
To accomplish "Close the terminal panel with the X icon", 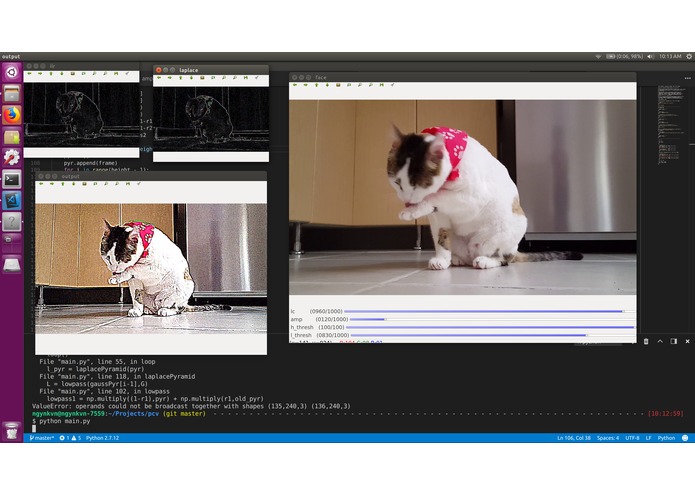I will click(x=687, y=341).
